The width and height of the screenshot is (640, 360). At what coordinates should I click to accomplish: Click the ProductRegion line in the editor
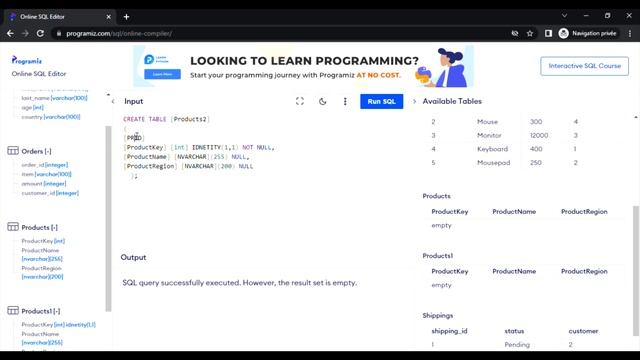[189, 166]
